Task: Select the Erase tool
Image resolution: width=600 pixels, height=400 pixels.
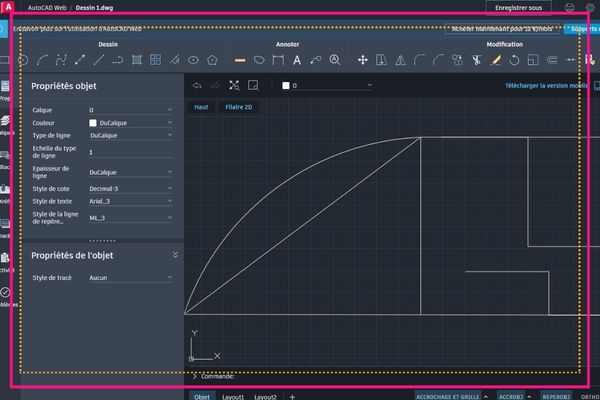Action: [x=496, y=60]
